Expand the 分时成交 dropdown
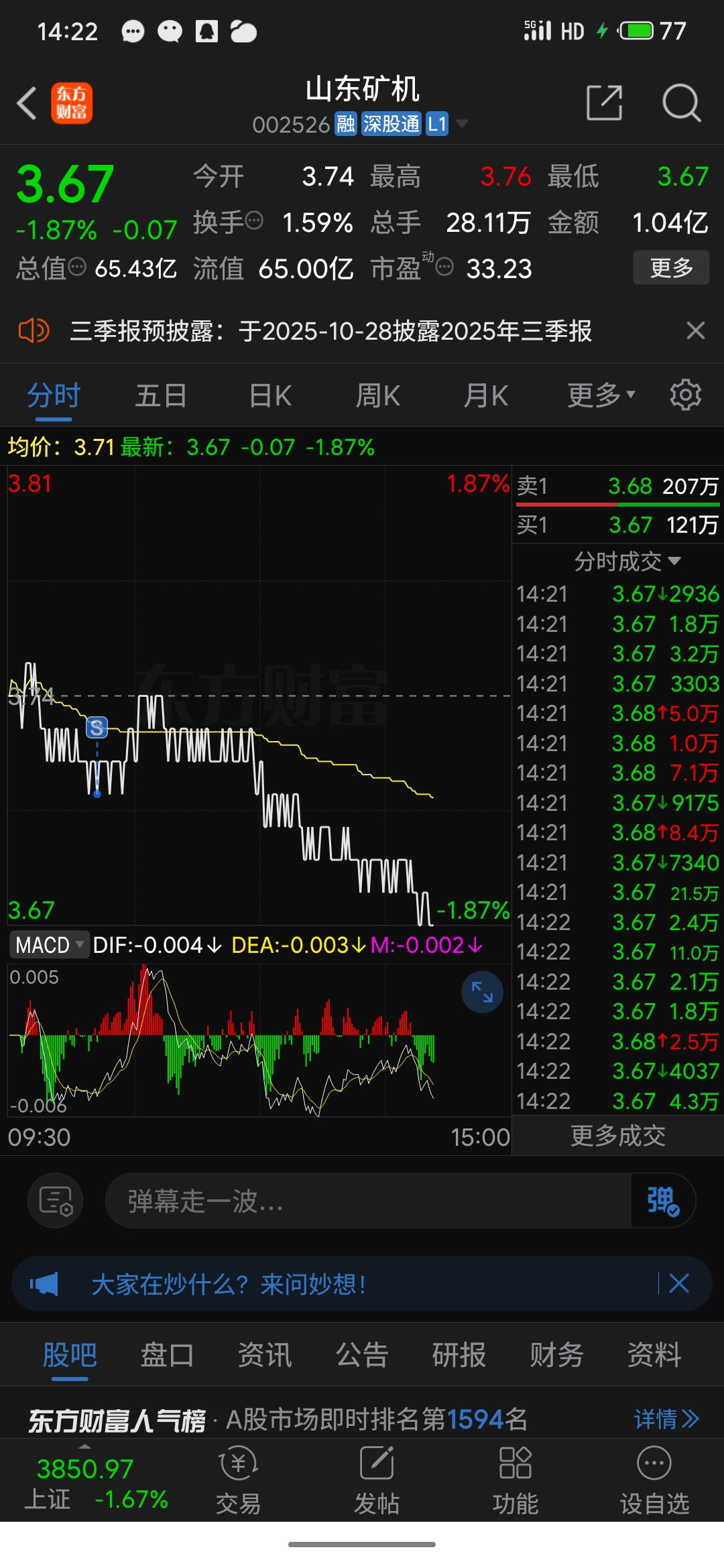Screen dimensions: 724x1568 click(x=627, y=561)
